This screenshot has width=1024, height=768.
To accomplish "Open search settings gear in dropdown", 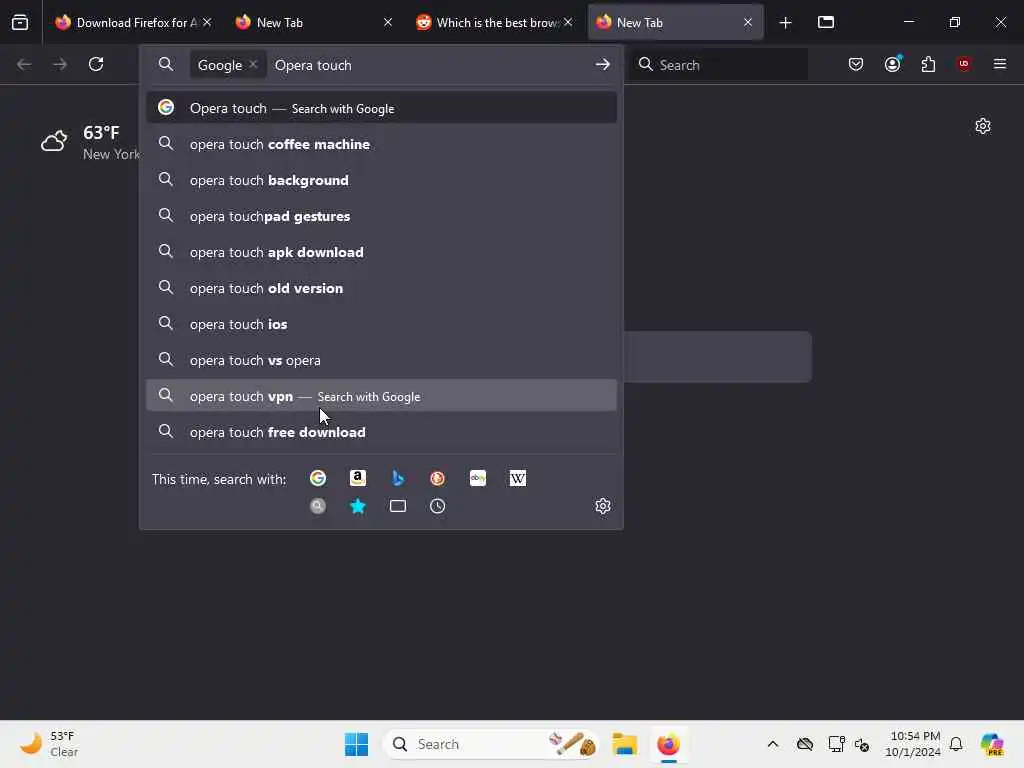I will (603, 506).
